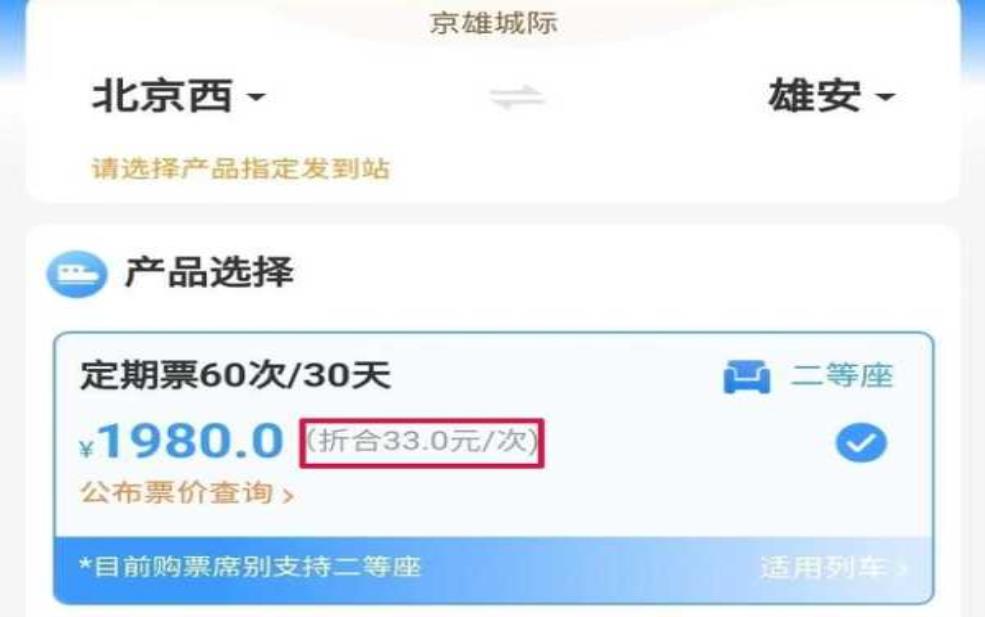Click the 请选择产品指定发到站 hint text
Screen dimensions: 985x617
(241, 168)
